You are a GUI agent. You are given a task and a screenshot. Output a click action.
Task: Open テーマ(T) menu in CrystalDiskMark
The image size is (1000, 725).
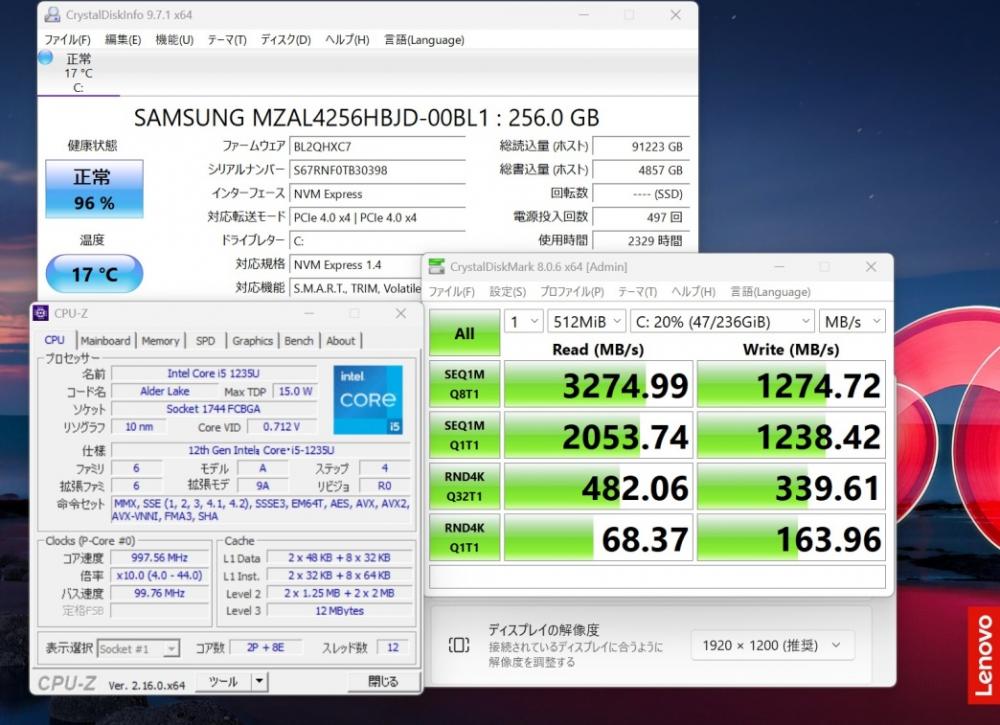pyautogui.click(x=637, y=291)
